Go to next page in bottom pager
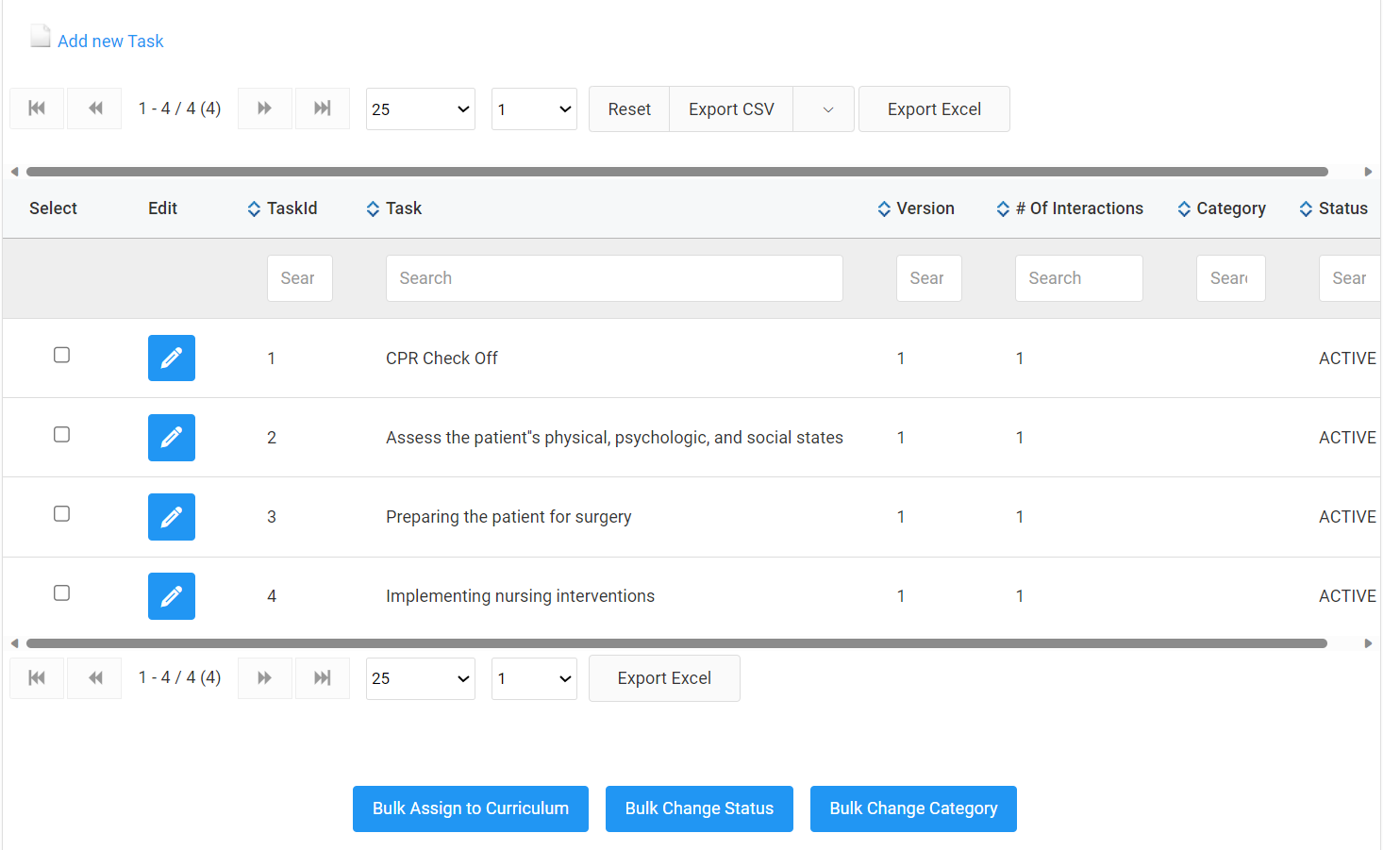1400x850 pixels. [x=265, y=678]
